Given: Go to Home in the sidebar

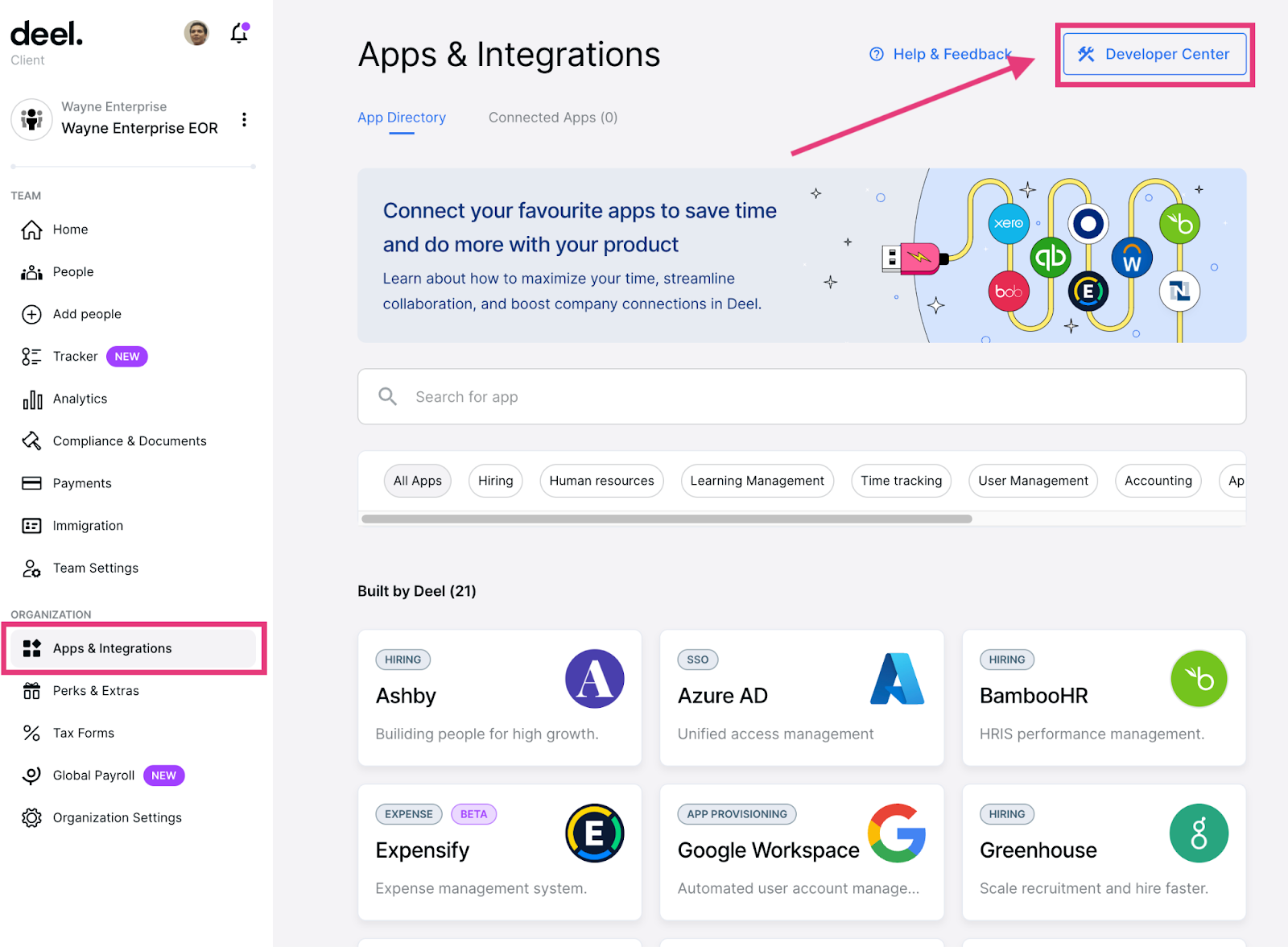Looking at the screenshot, I should 71,230.
